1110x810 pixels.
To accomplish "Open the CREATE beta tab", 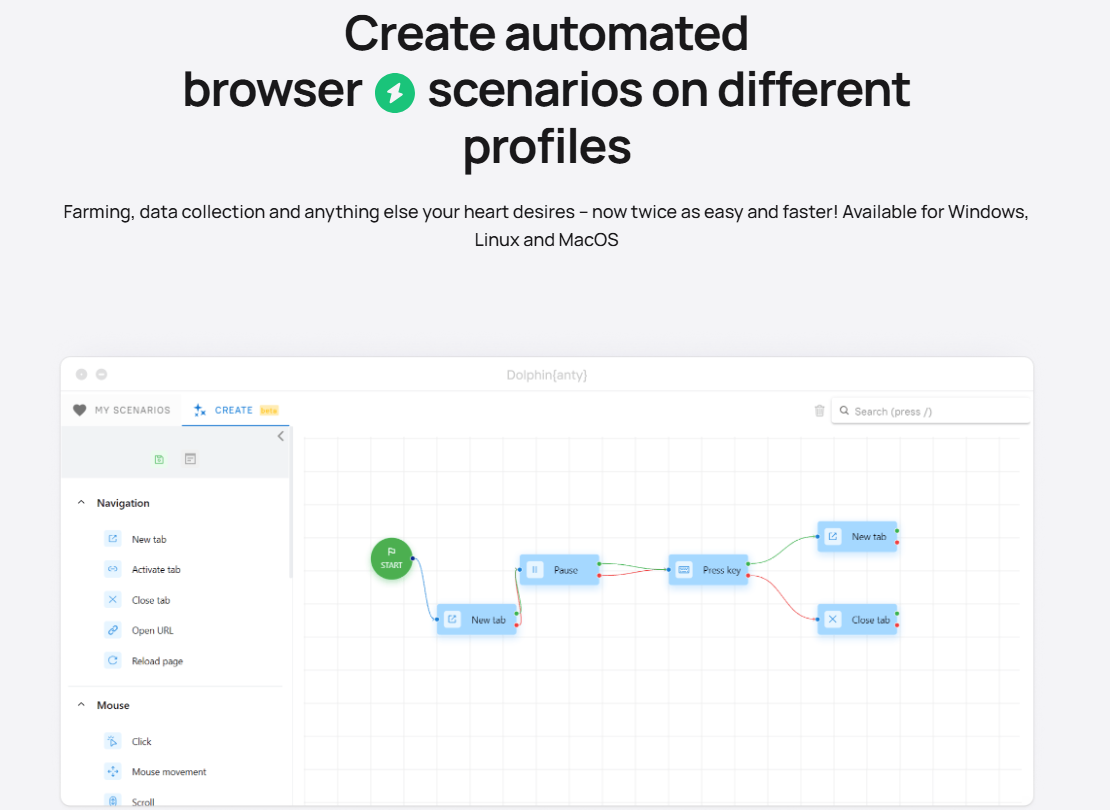I will pyautogui.click(x=236, y=410).
